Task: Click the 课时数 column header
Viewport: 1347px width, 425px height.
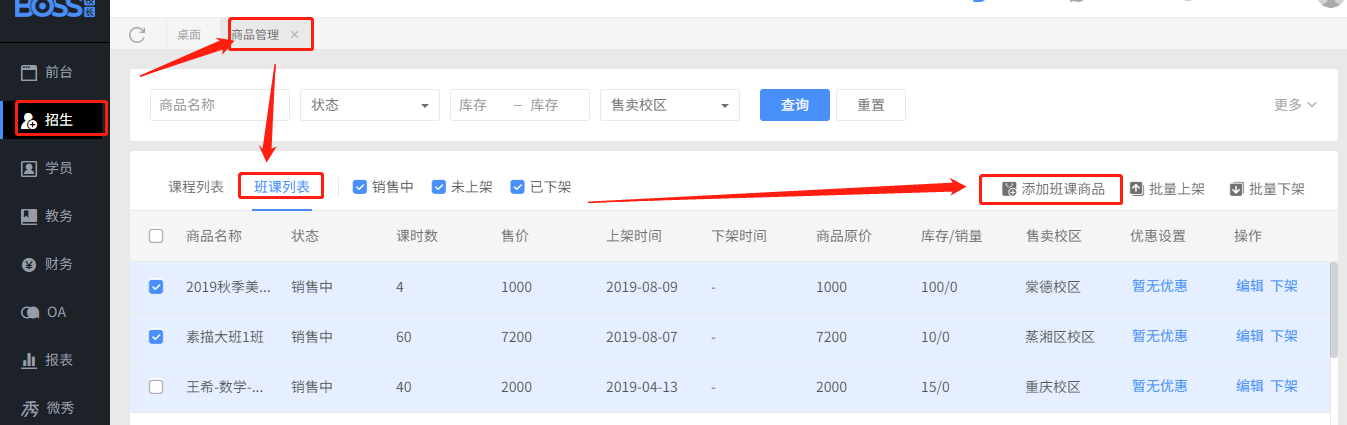Action: [x=417, y=237]
